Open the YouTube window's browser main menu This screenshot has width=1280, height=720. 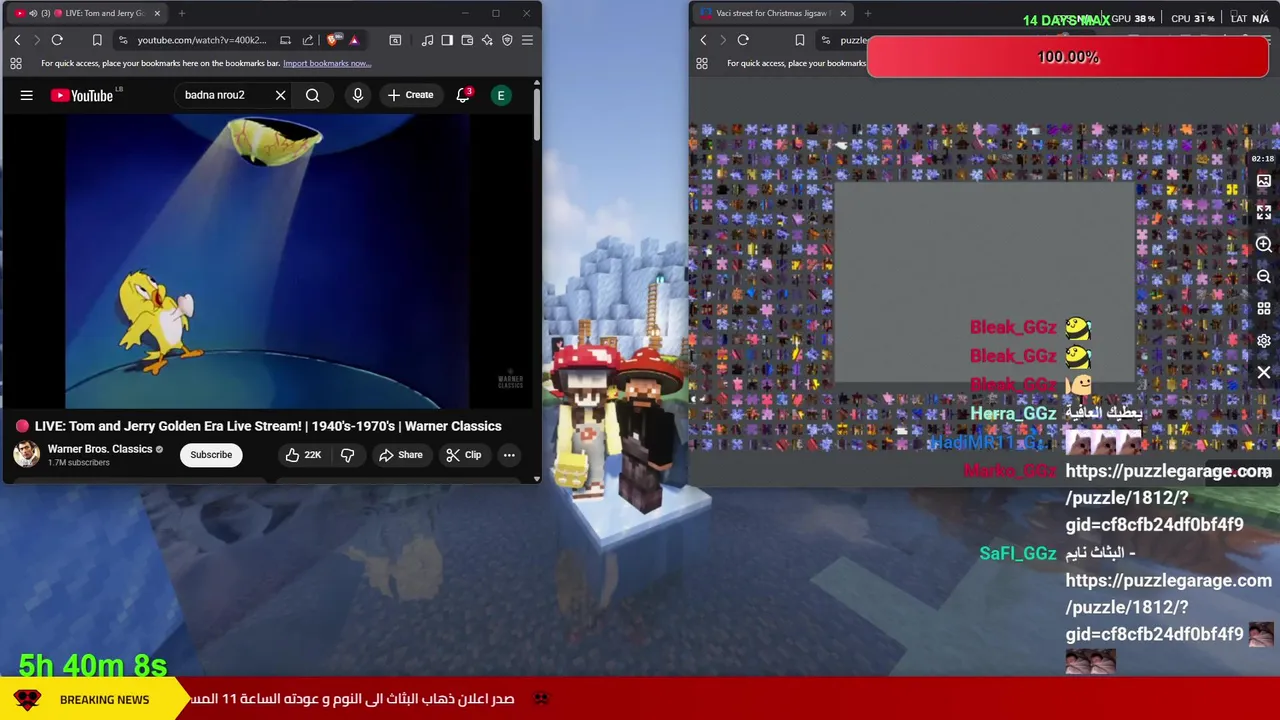527,40
